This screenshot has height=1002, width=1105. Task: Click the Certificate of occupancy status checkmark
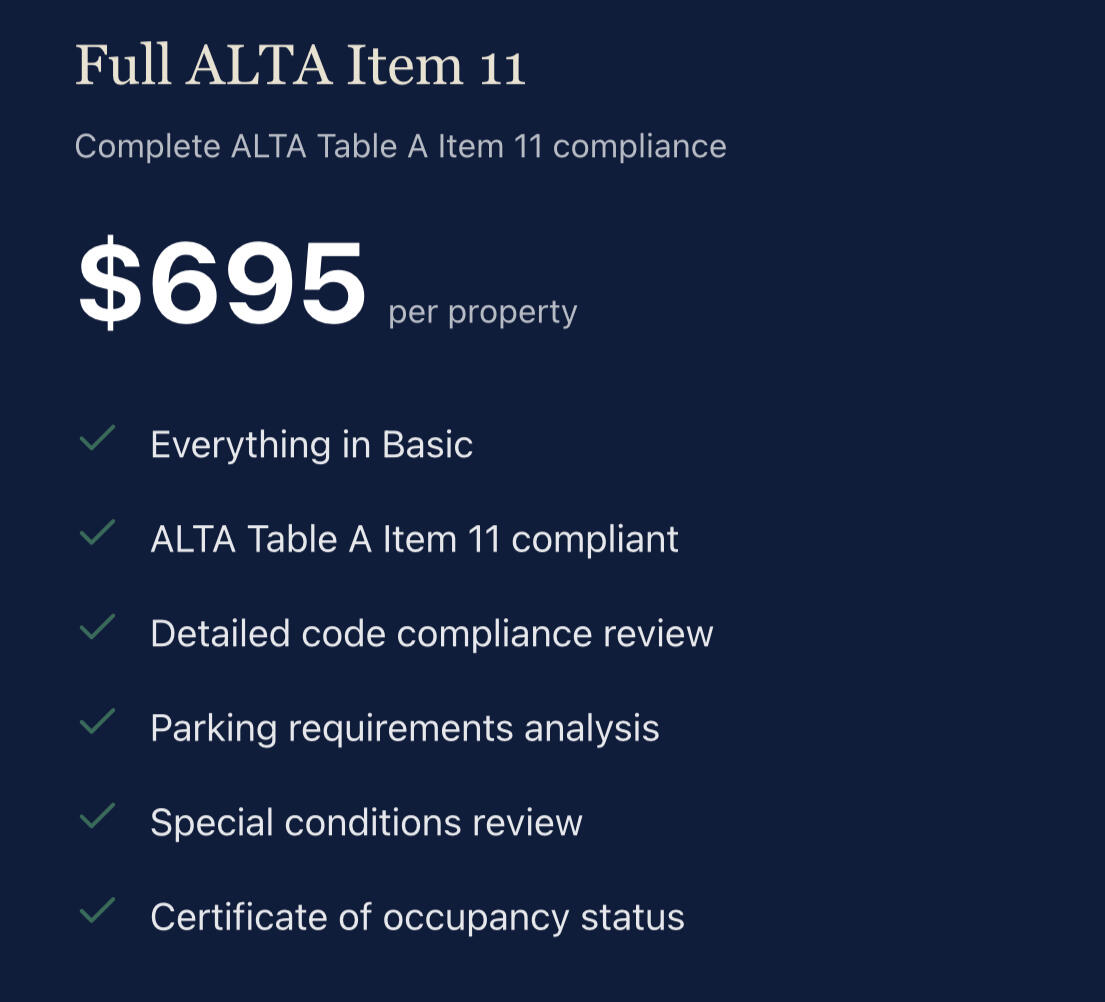97,911
